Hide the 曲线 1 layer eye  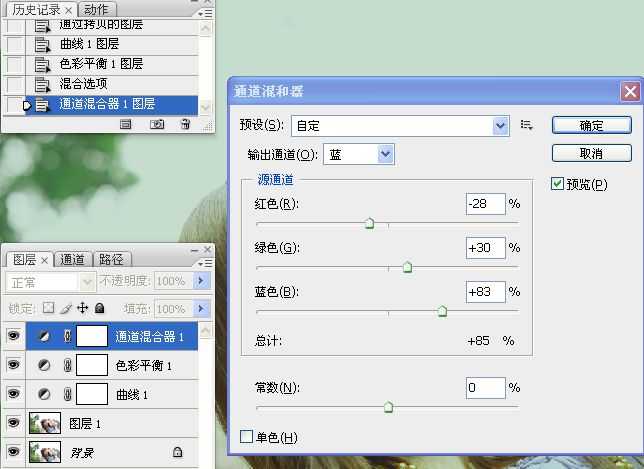(14, 393)
